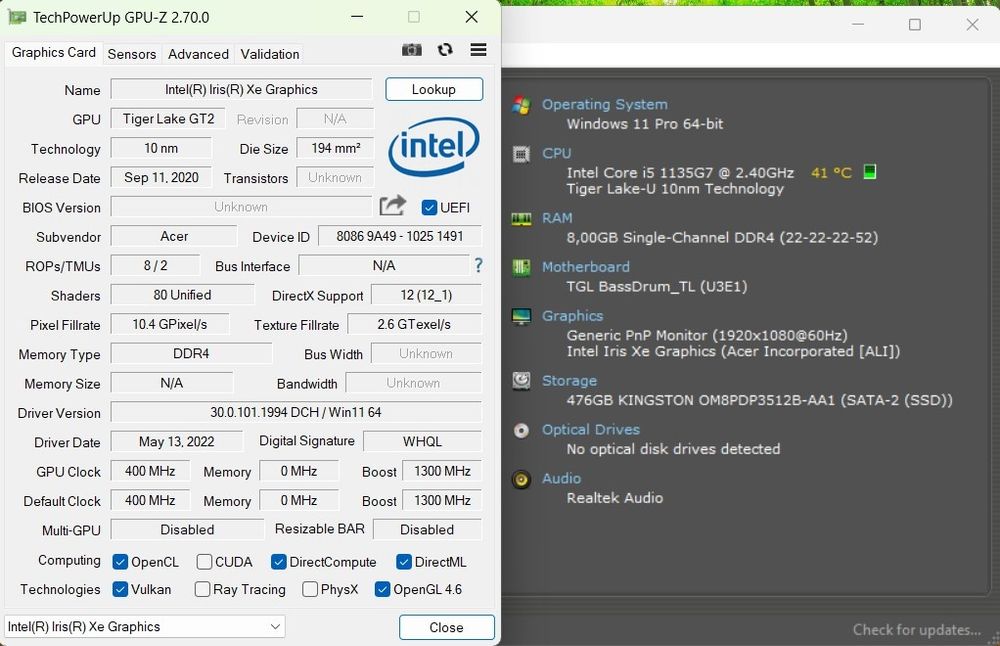This screenshot has width=1000, height=646.
Task: Open the Audio section link in Speccy
Action: coord(561,478)
